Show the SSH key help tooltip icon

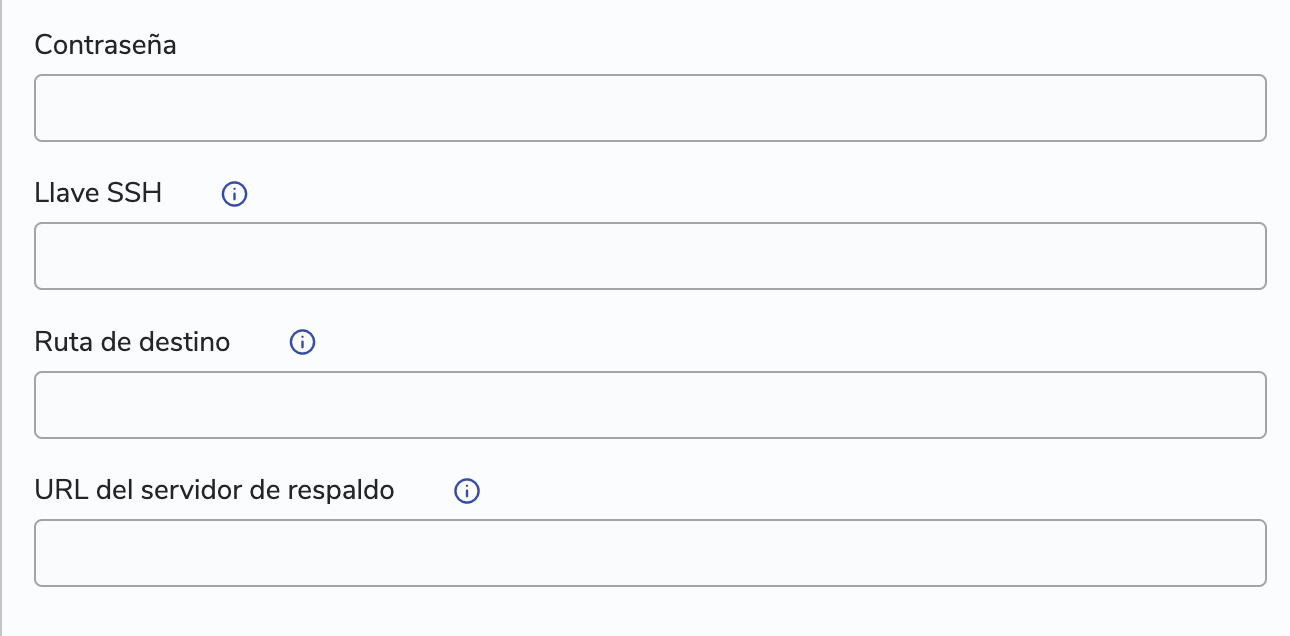[234, 194]
